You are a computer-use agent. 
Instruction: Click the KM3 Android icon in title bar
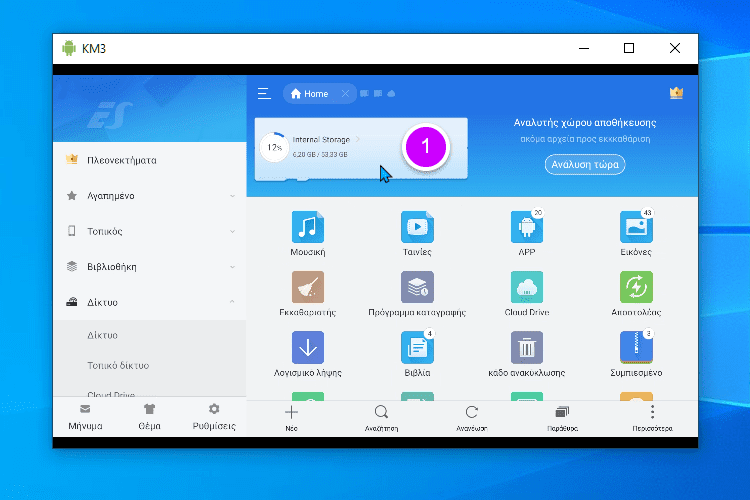[x=69, y=48]
